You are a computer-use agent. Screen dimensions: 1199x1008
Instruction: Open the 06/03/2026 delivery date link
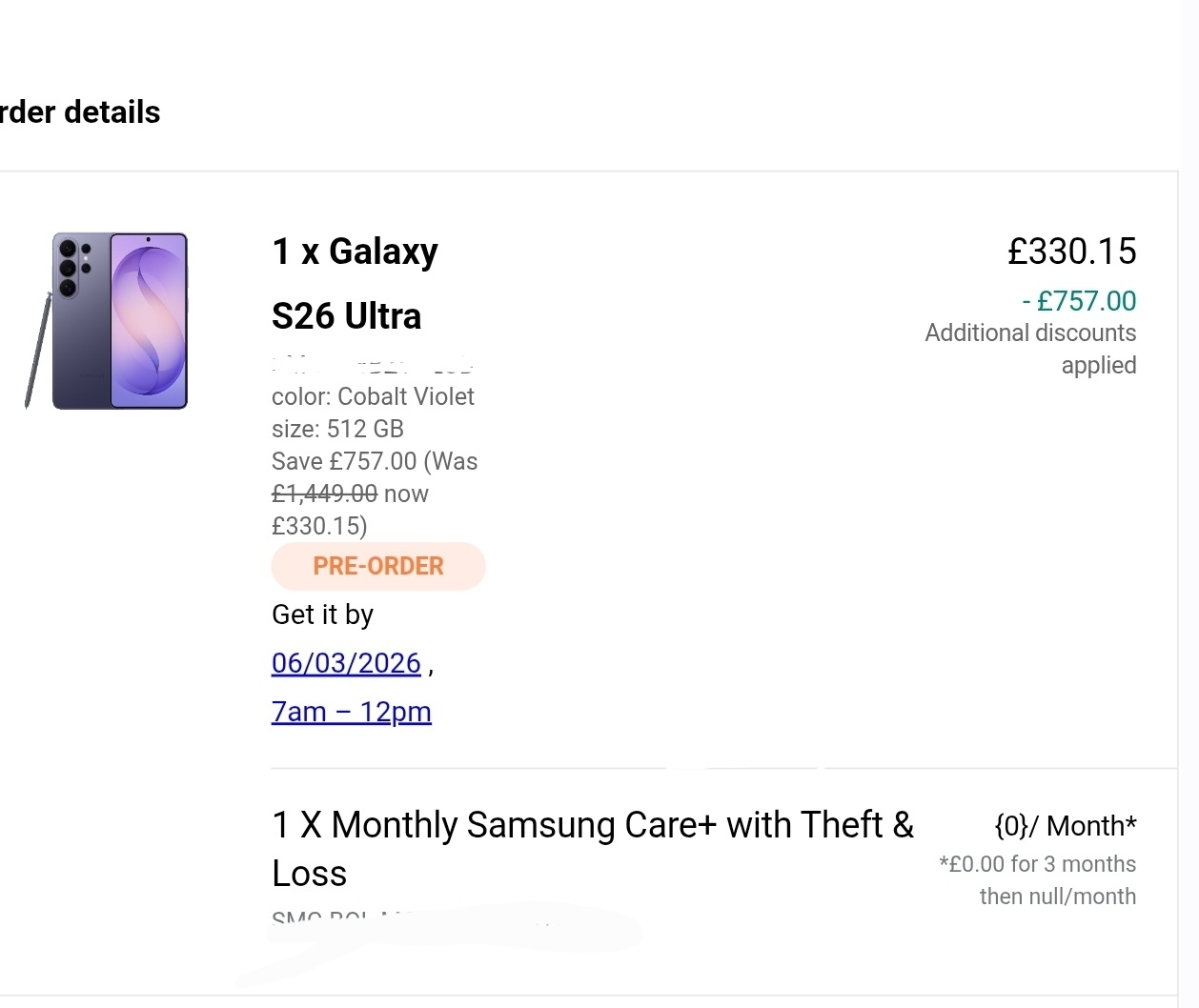pyautogui.click(x=346, y=663)
